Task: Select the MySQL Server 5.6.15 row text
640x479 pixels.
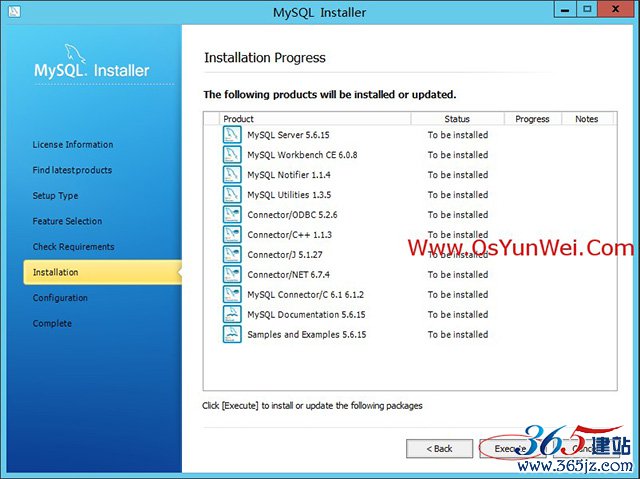Action: (288, 135)
